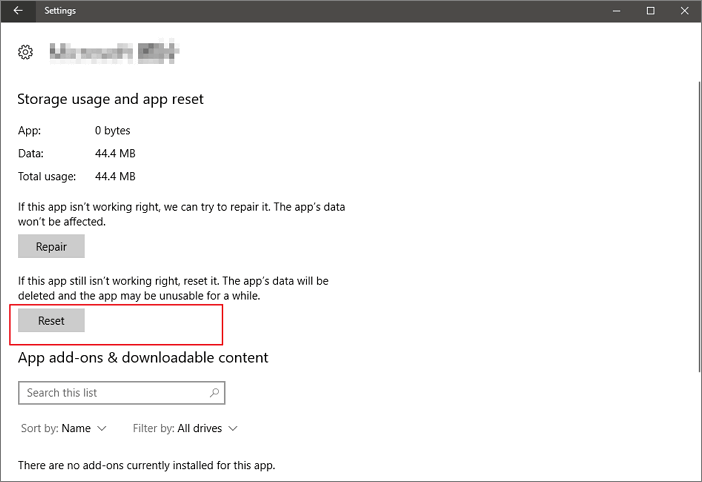Image resolution: width=702 pixels, height=482 pixels.
Task: Click the gear icon beside the app name
Action: tap(26, 52)
